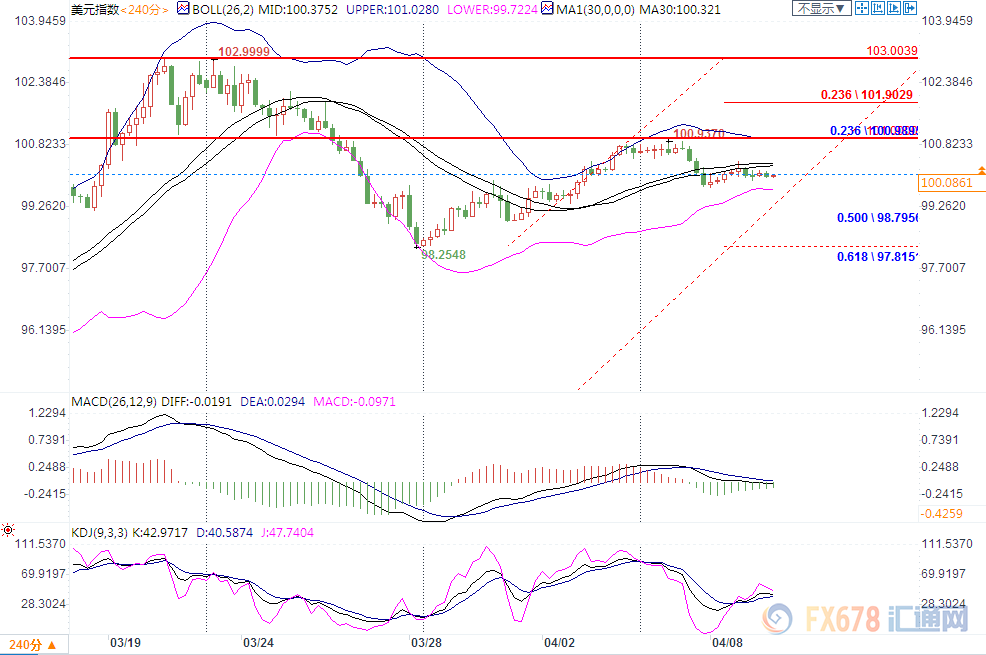The height and width of the screenshot is (655, 986).
Task: Click the current price tag 100.0861
Action: (944, 184)
